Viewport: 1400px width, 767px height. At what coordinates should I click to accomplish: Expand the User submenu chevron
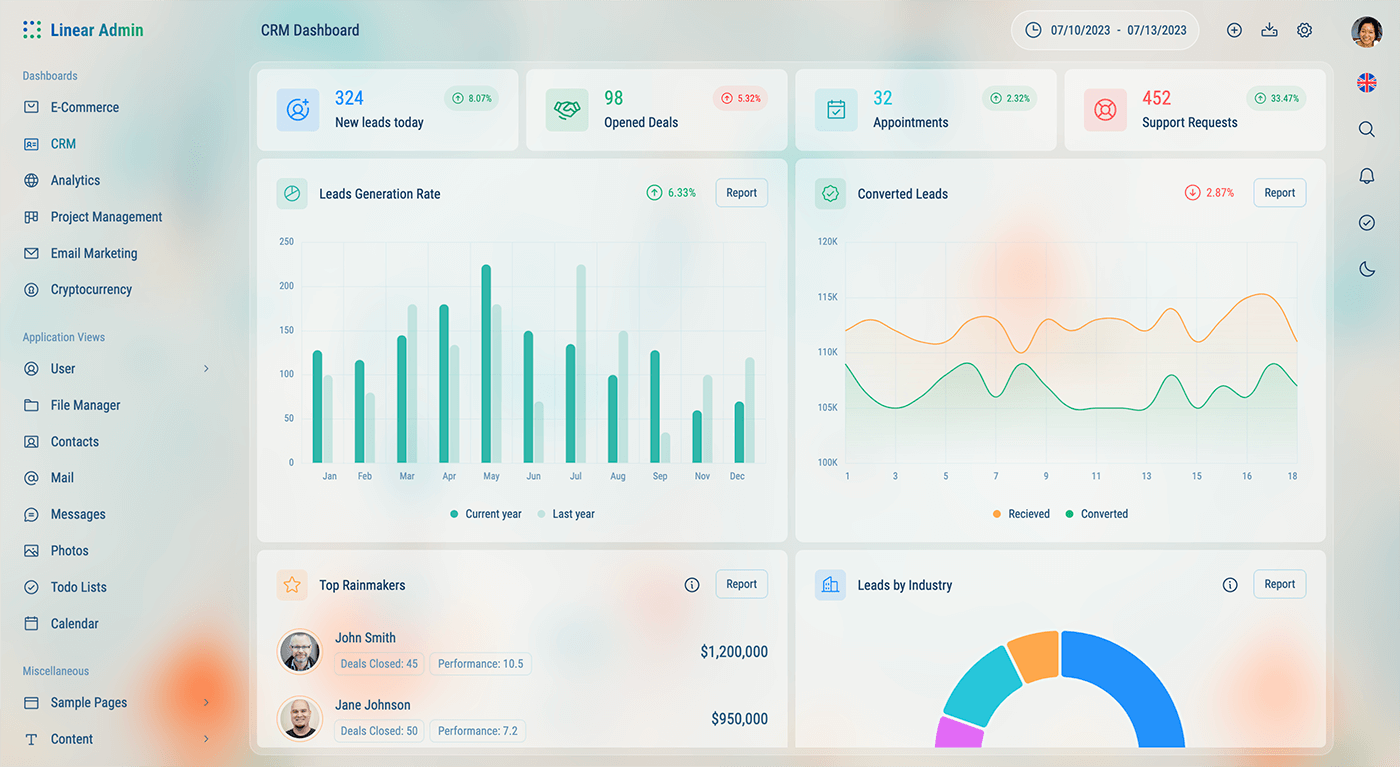click(206, 369)
